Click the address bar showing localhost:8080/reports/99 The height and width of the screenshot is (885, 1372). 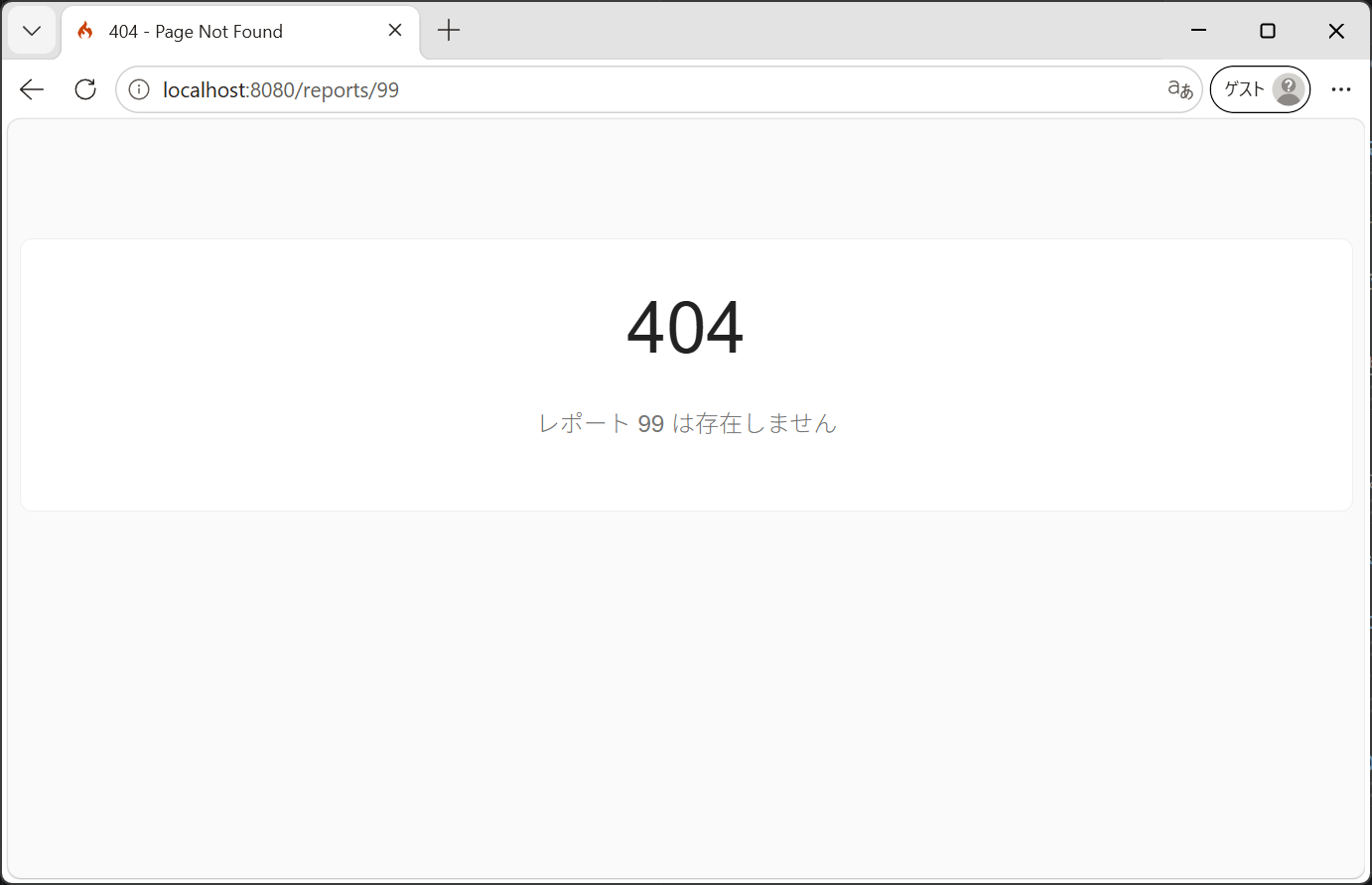[x=659, y=89]
